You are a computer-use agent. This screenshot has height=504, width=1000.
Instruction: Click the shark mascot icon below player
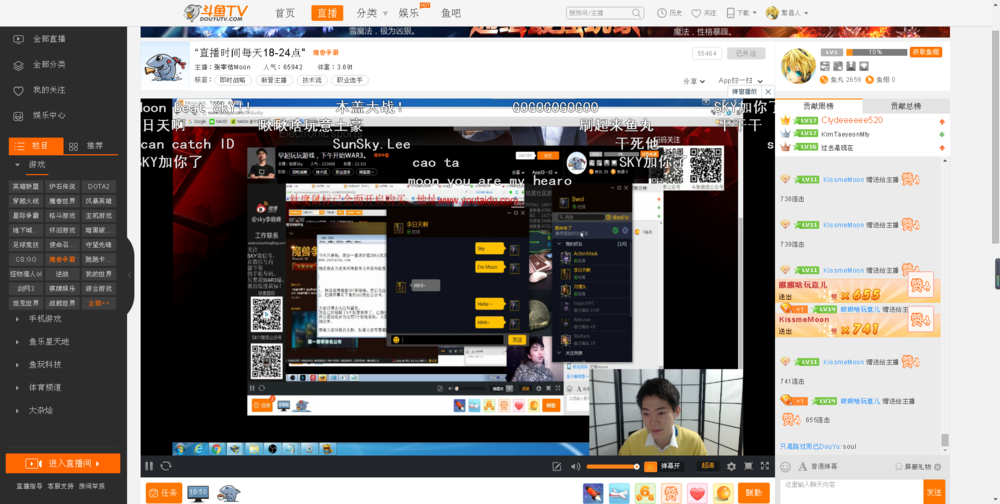point(229,493)
